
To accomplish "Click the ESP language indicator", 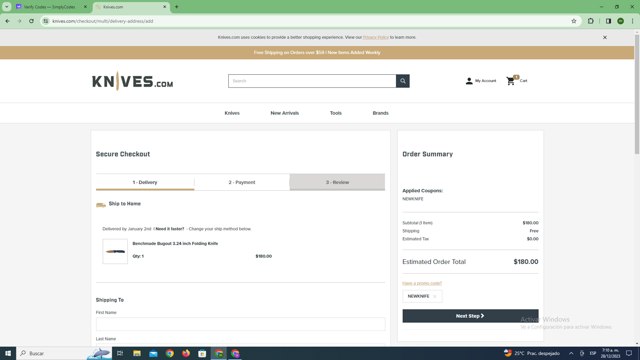I will coord(593,353).
